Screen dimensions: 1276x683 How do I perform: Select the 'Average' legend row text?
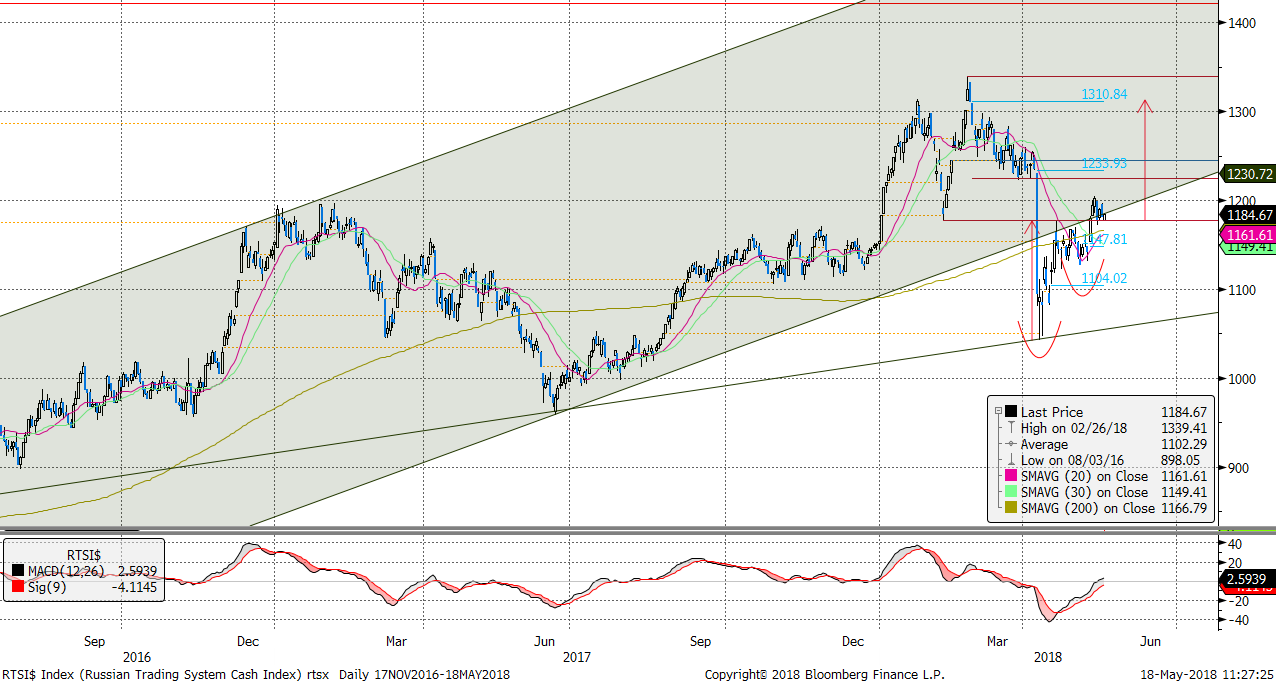pyautogui.click(x=1044, y=444)
